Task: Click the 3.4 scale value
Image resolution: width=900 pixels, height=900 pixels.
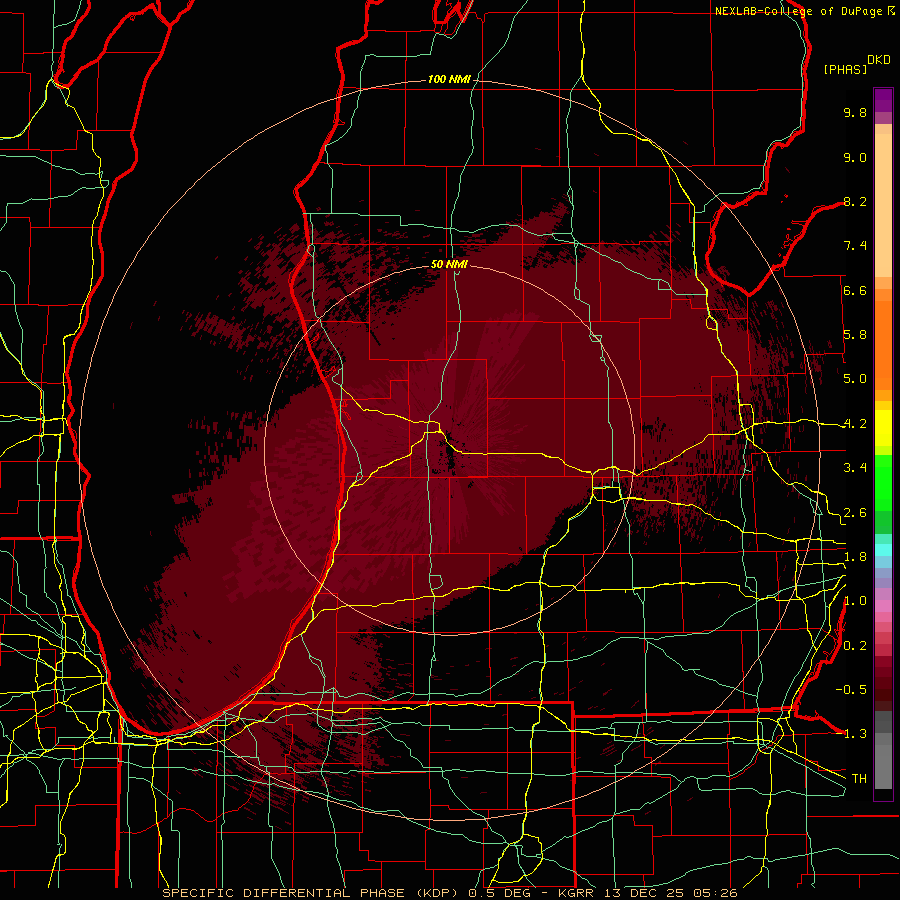Action: [x=855, y=468]
